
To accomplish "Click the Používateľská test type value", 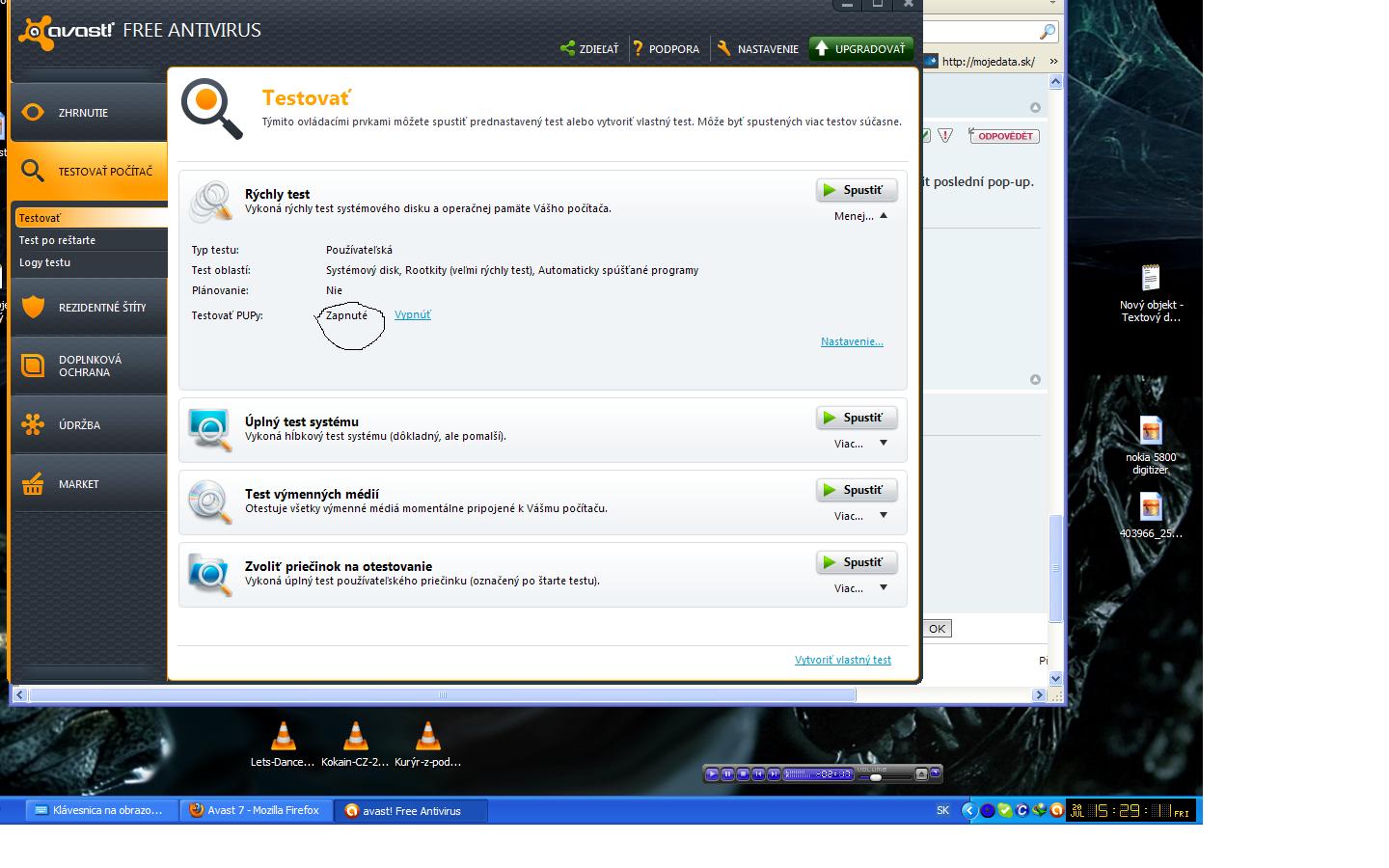I will (359, 250).
